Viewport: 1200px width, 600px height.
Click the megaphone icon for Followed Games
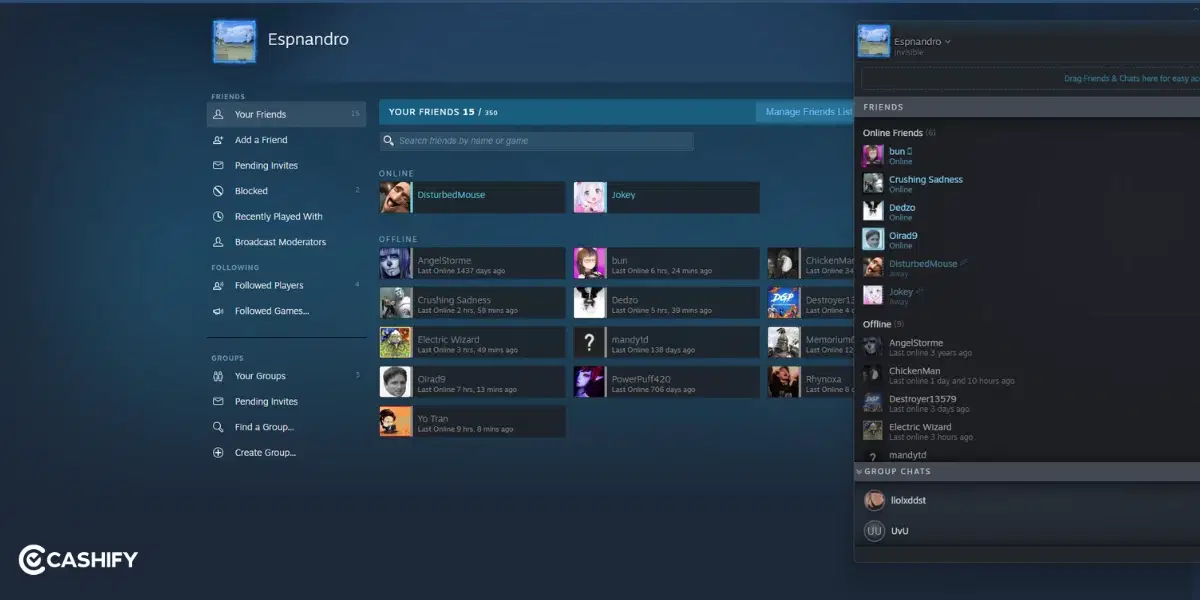click(x=218, y=311)
